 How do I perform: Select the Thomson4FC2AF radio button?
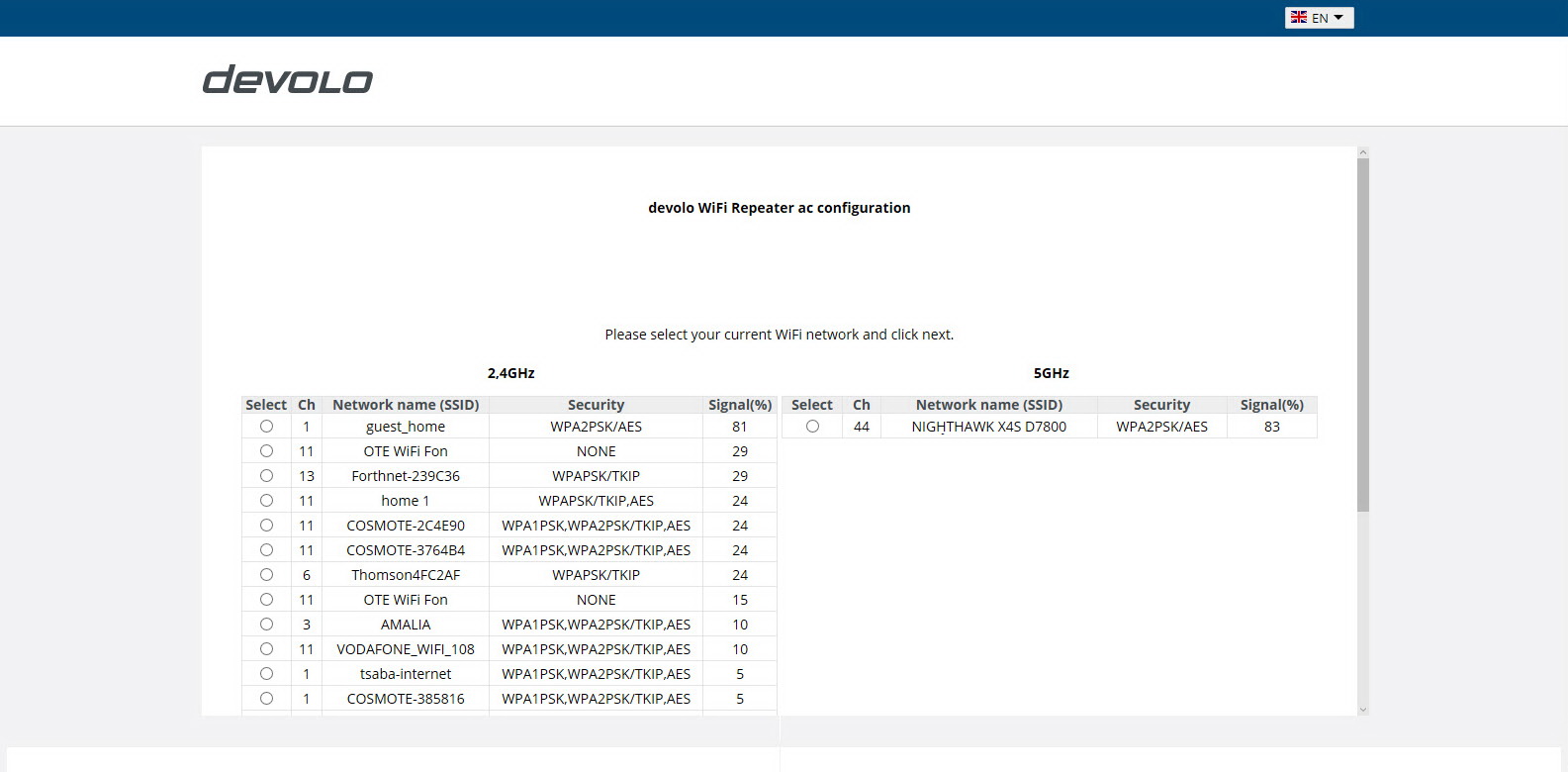(266, 575)
